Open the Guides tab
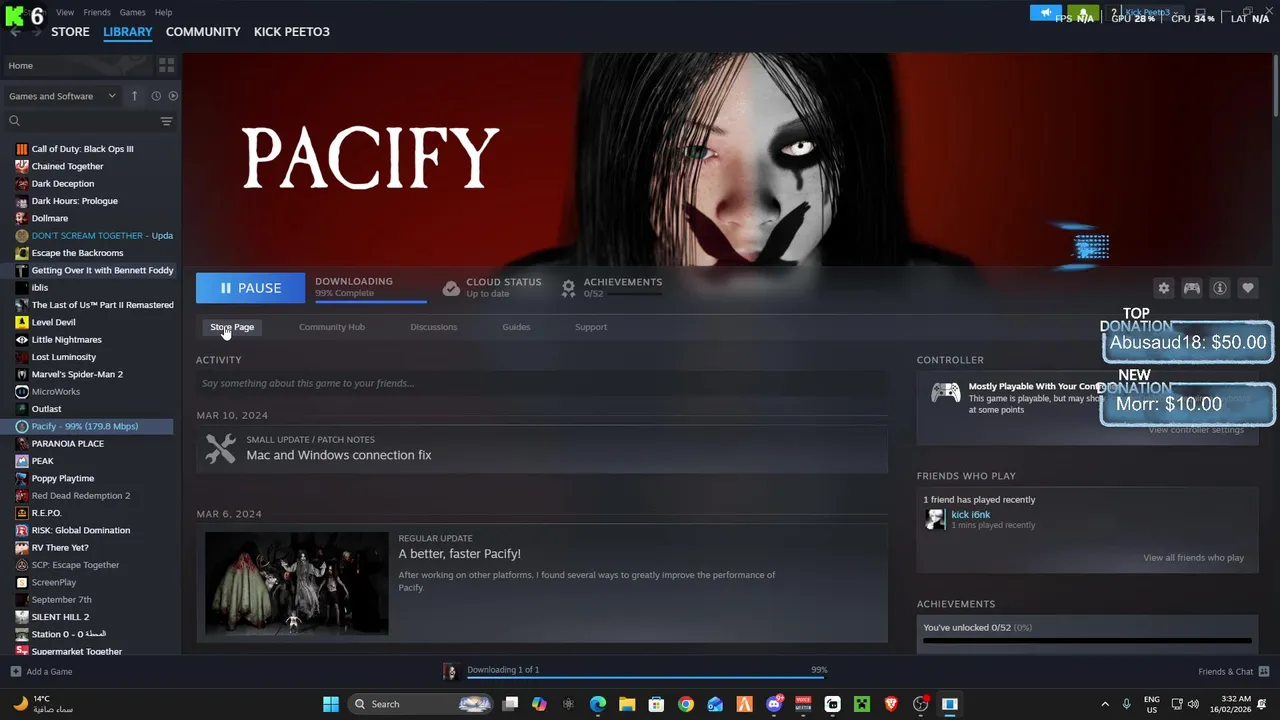 (x=516, y=327)
